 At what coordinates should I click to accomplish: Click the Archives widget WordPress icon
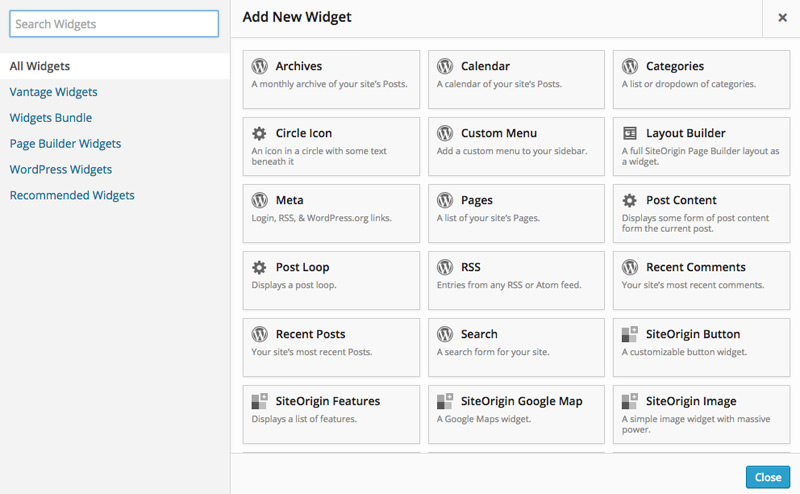pos(260,66)
